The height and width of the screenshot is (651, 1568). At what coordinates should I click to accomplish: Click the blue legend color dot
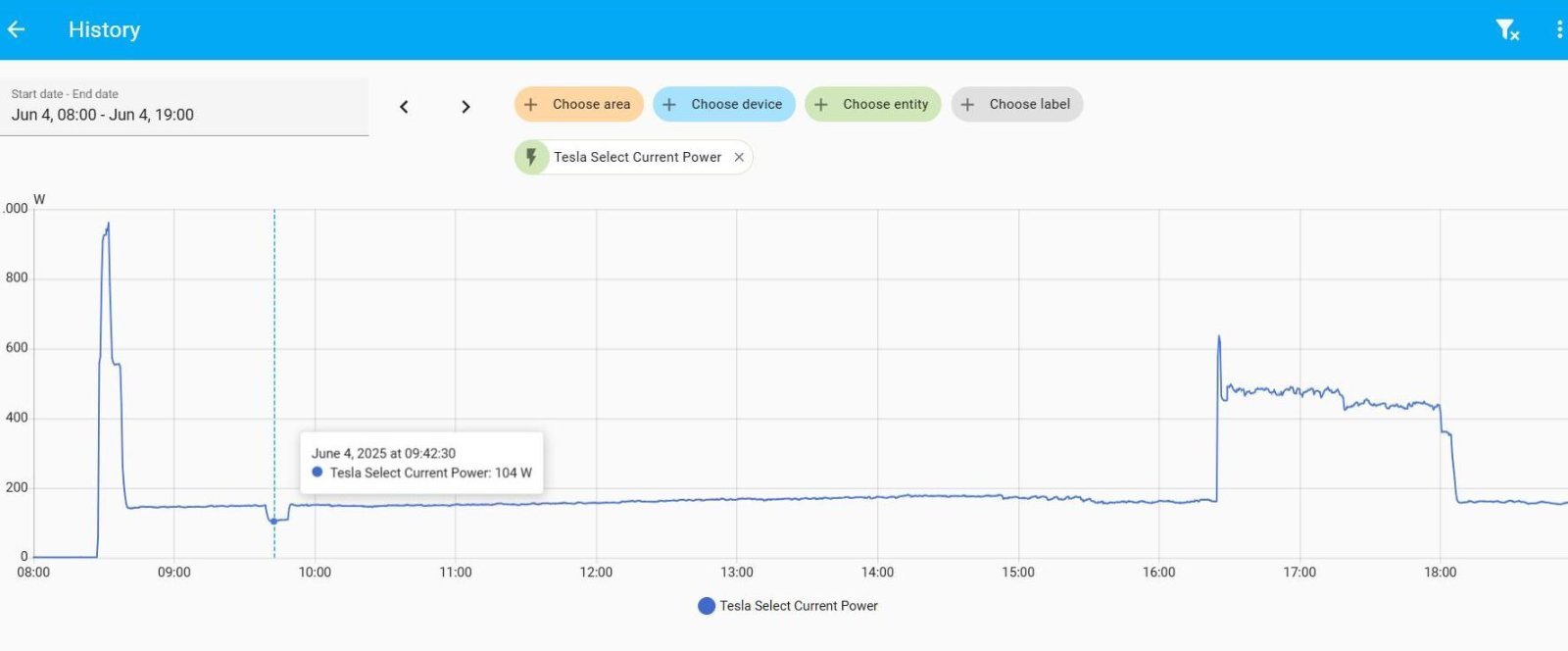coord(707,606)
